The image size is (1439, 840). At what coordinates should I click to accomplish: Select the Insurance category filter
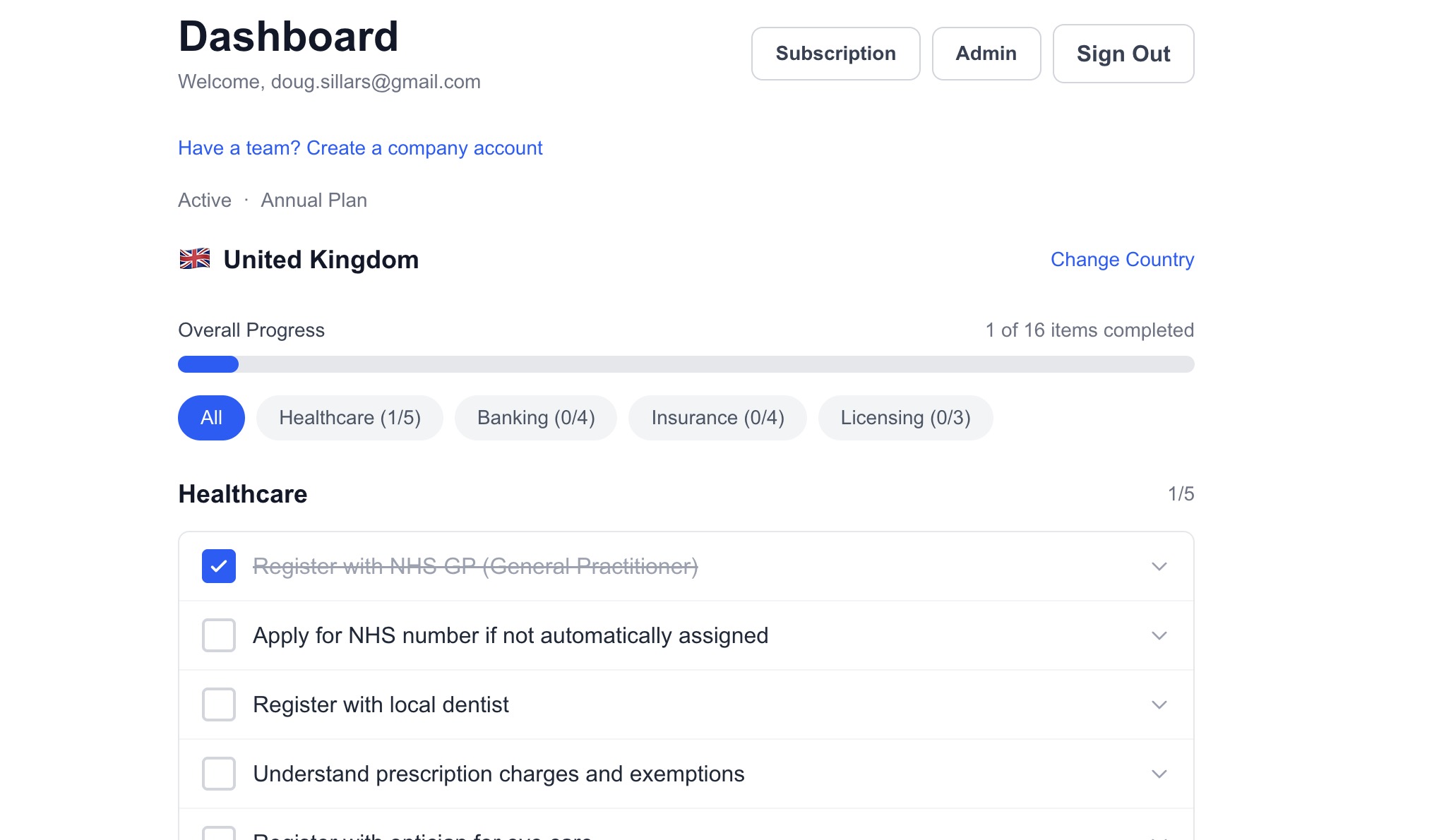[x=717, y=417]
